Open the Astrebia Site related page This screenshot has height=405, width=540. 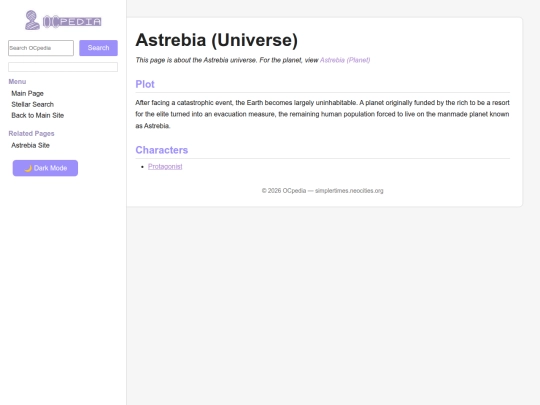click(30, 145)
